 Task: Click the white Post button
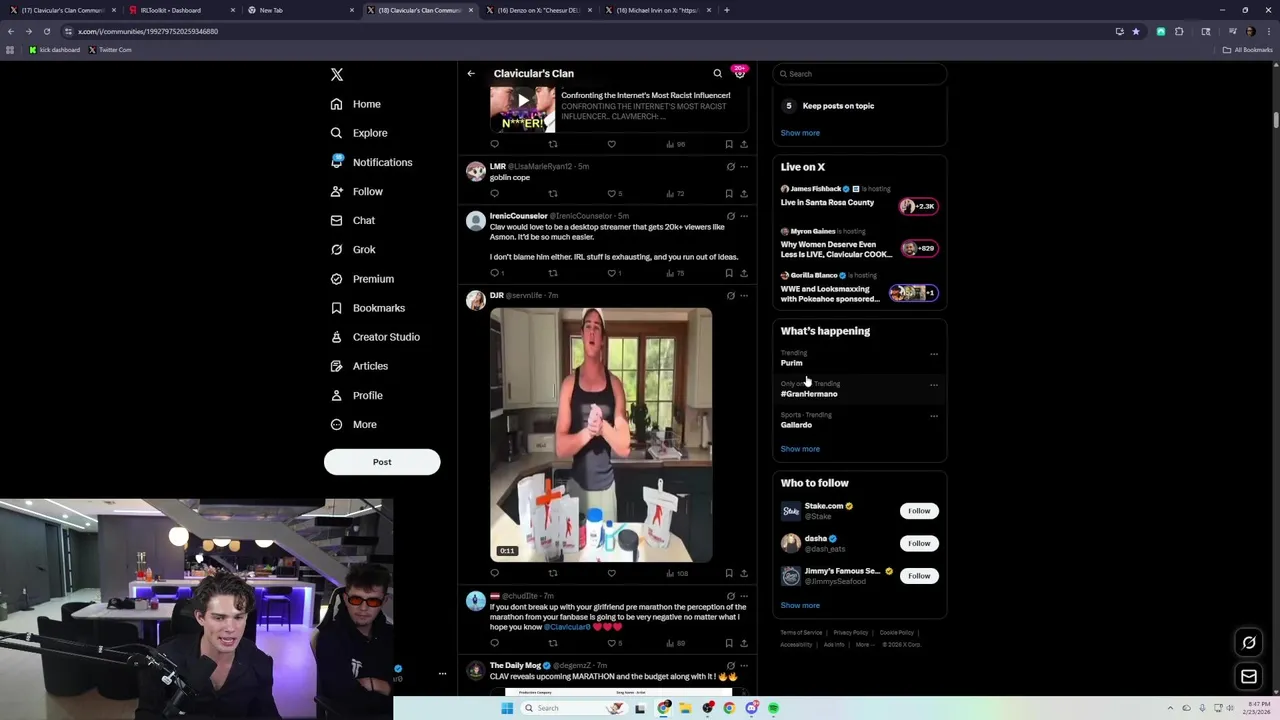tap(382, 462)
